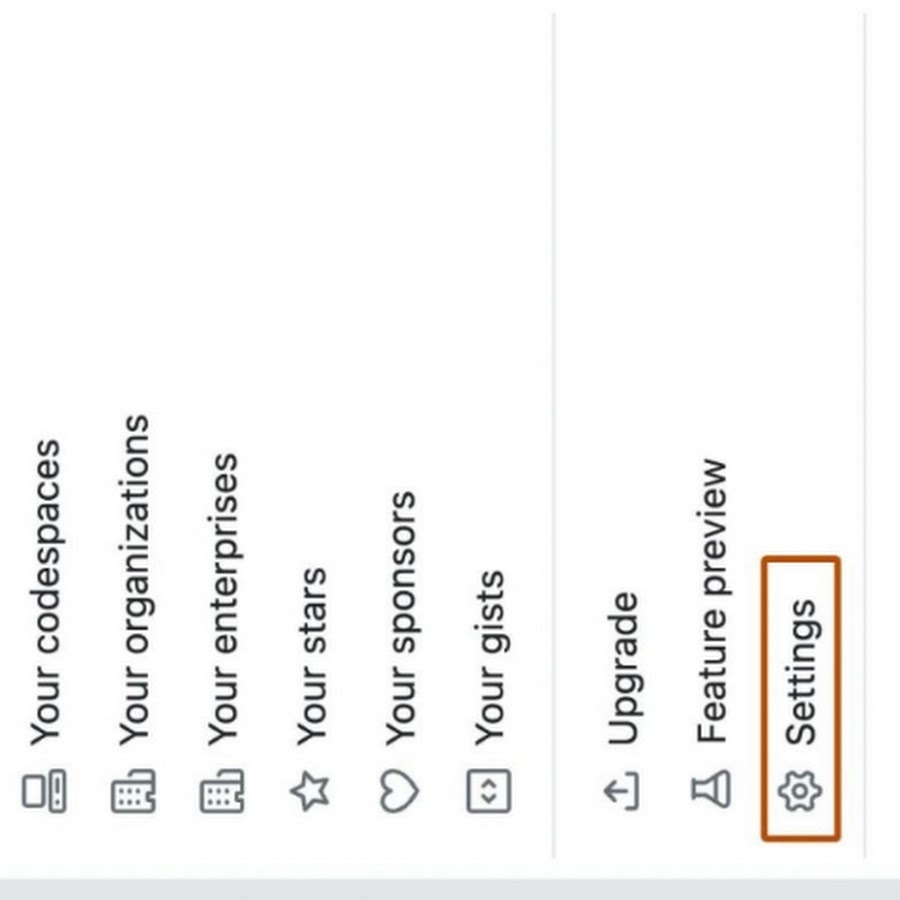Open the Your stars text entry
900x900 pixels.
pyautogui.click(x=311, y=655)
